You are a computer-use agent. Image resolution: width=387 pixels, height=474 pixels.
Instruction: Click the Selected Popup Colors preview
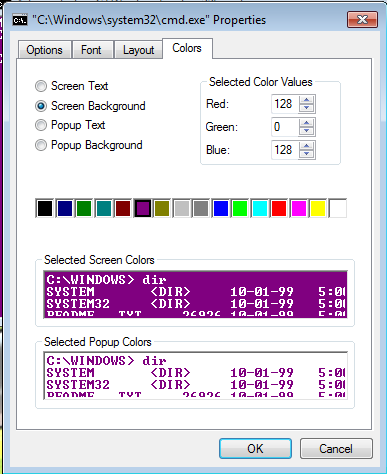point(196,375)
